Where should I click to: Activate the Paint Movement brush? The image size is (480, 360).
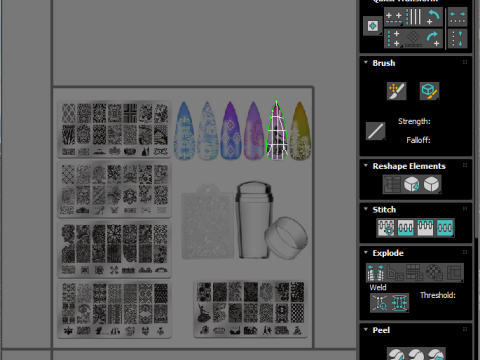396,91
